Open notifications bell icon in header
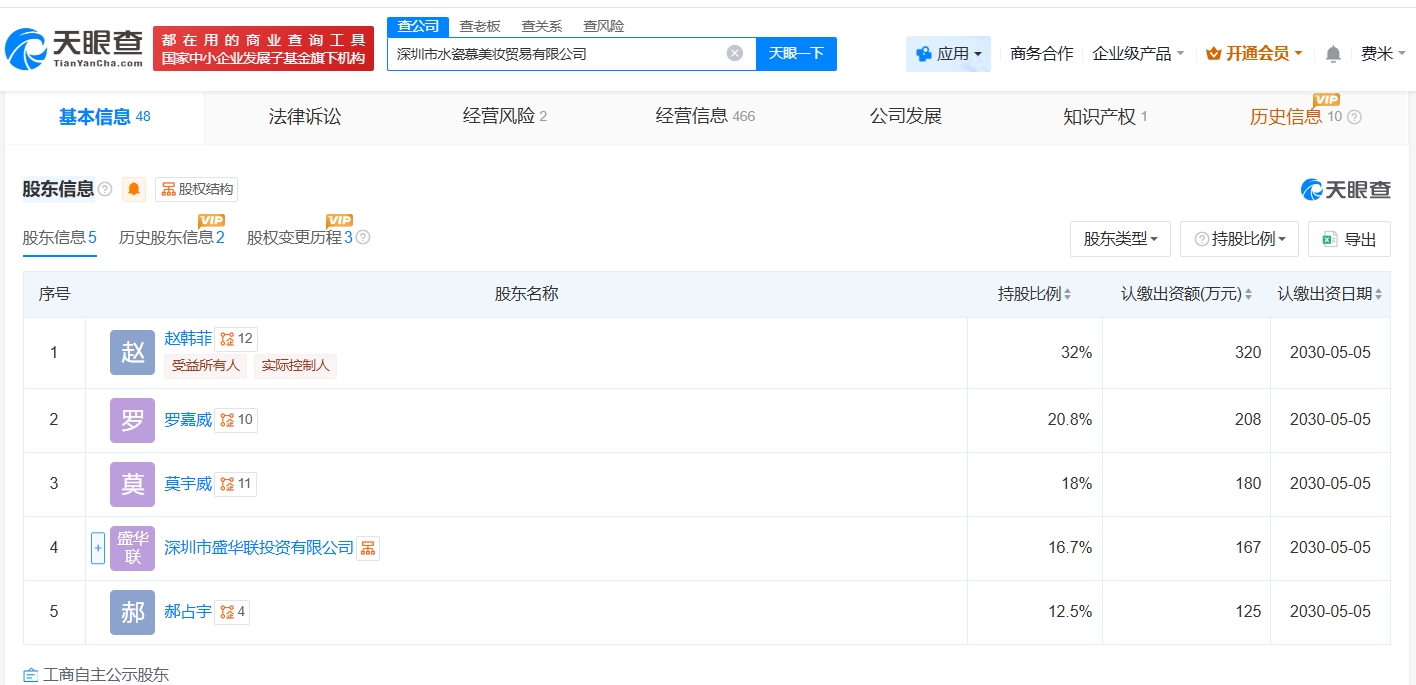1416x685 pixels. (1333, 54)
